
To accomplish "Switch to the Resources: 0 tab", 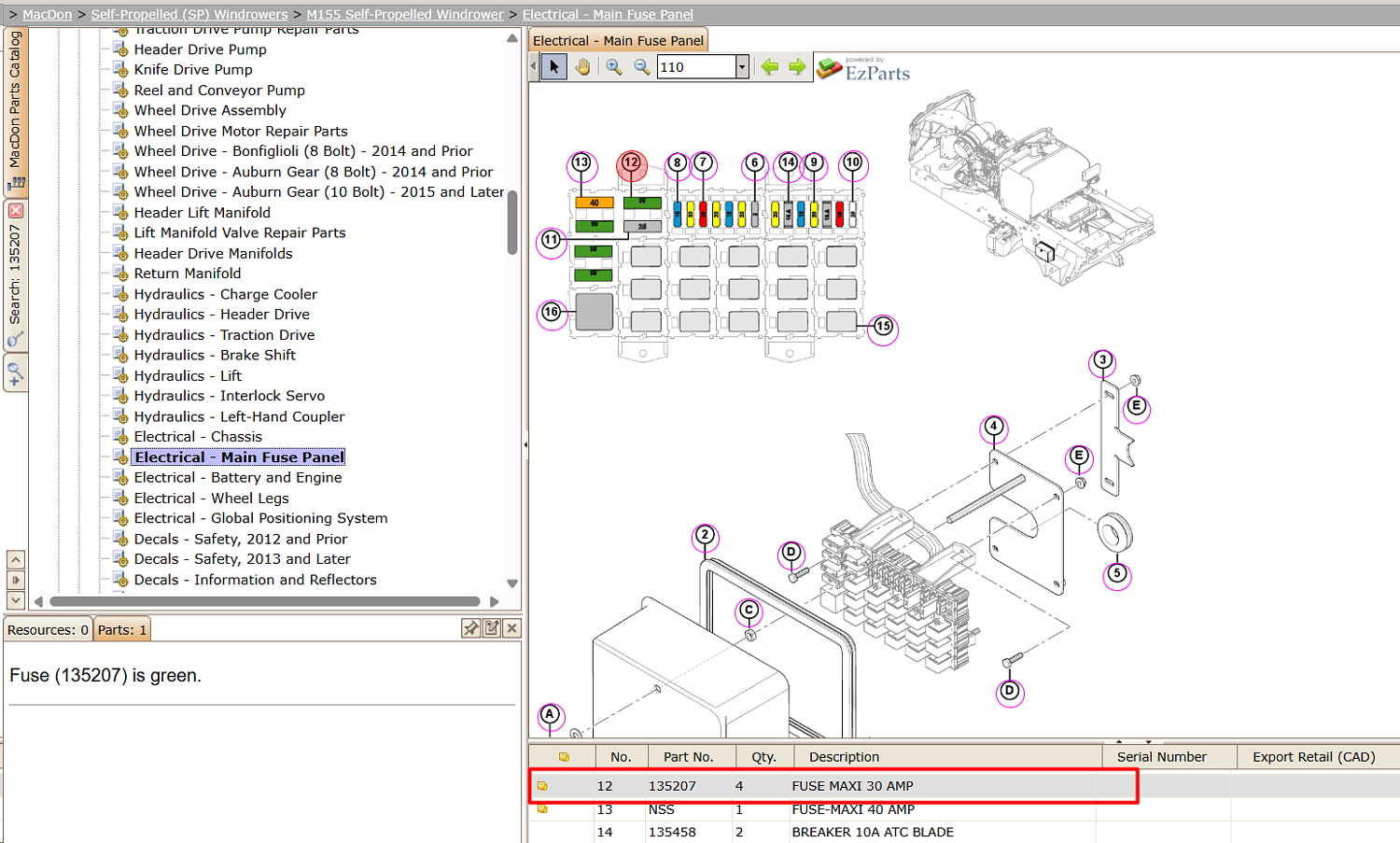I will point(48,629).
